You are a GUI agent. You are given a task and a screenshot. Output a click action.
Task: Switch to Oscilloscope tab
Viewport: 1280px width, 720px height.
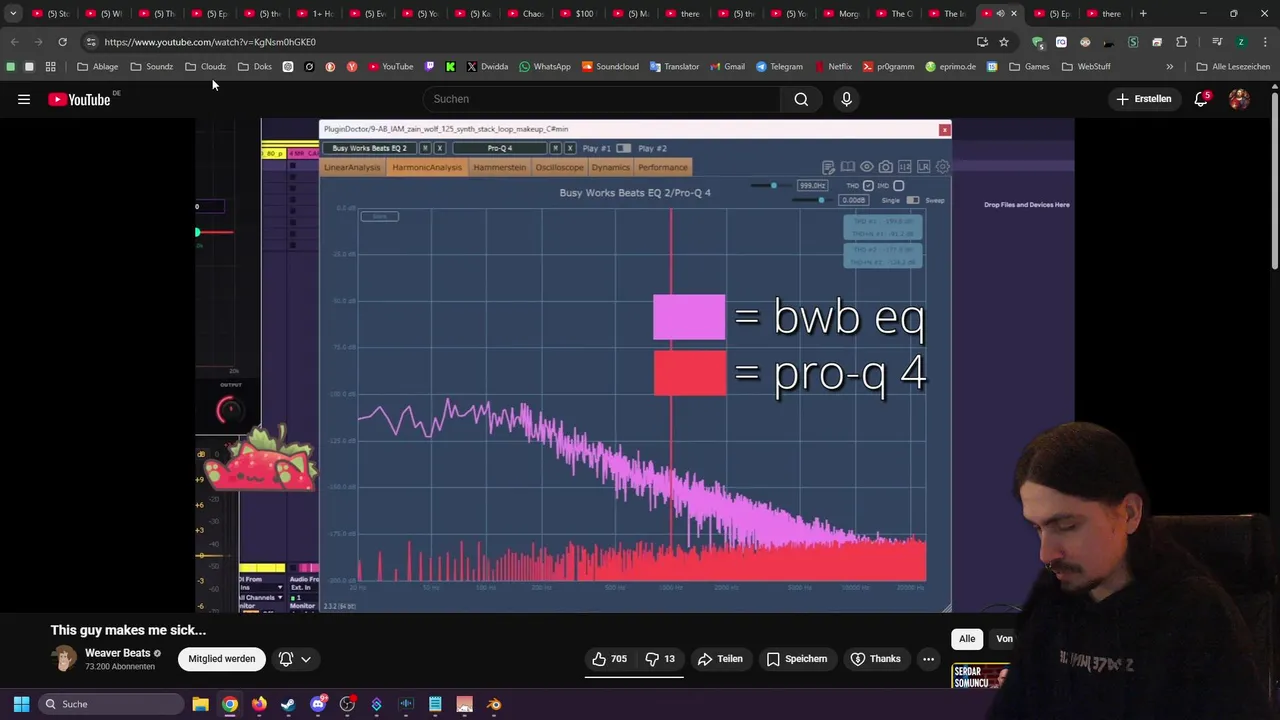[559, 167]
